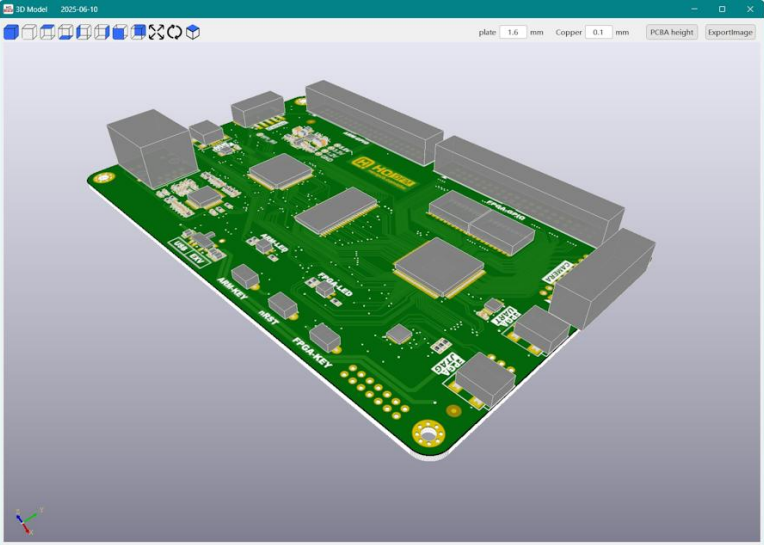Click the Copper thickness input field

pos(598,32)
